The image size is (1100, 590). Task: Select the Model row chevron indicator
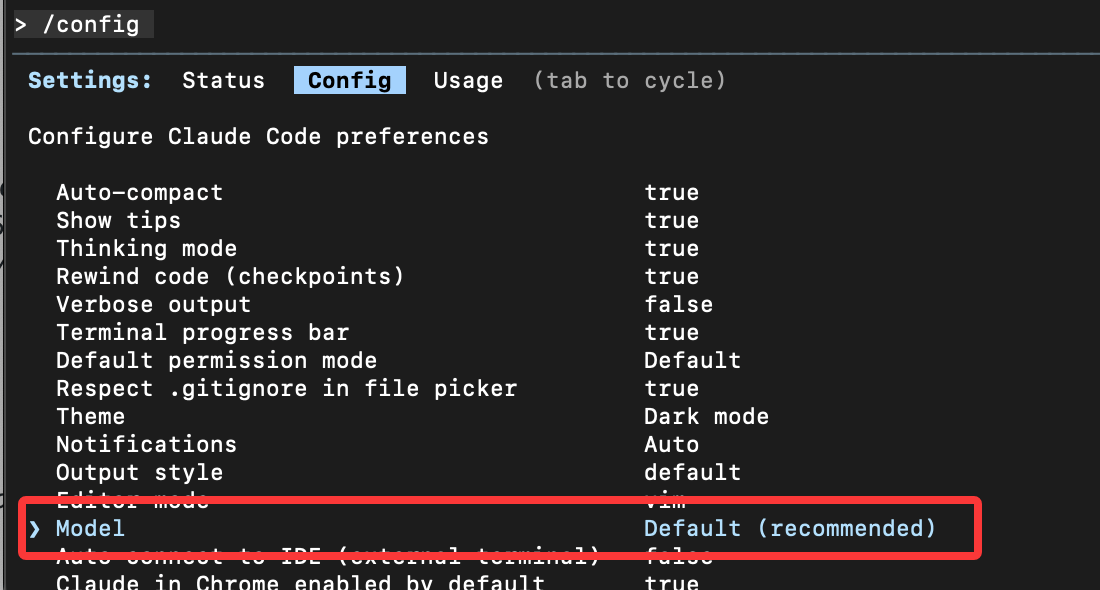(33, 528)
